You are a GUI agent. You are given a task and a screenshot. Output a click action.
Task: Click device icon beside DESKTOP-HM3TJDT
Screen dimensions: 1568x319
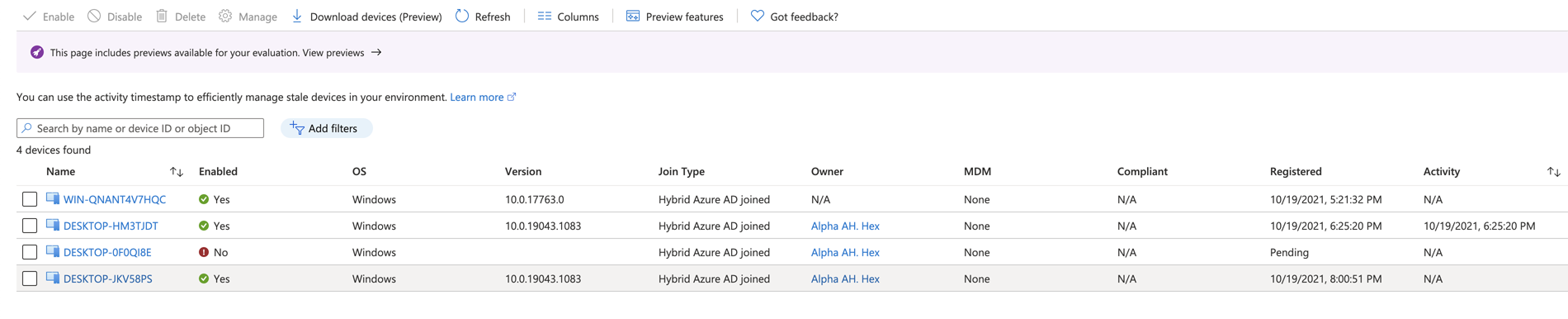point(53,225)
